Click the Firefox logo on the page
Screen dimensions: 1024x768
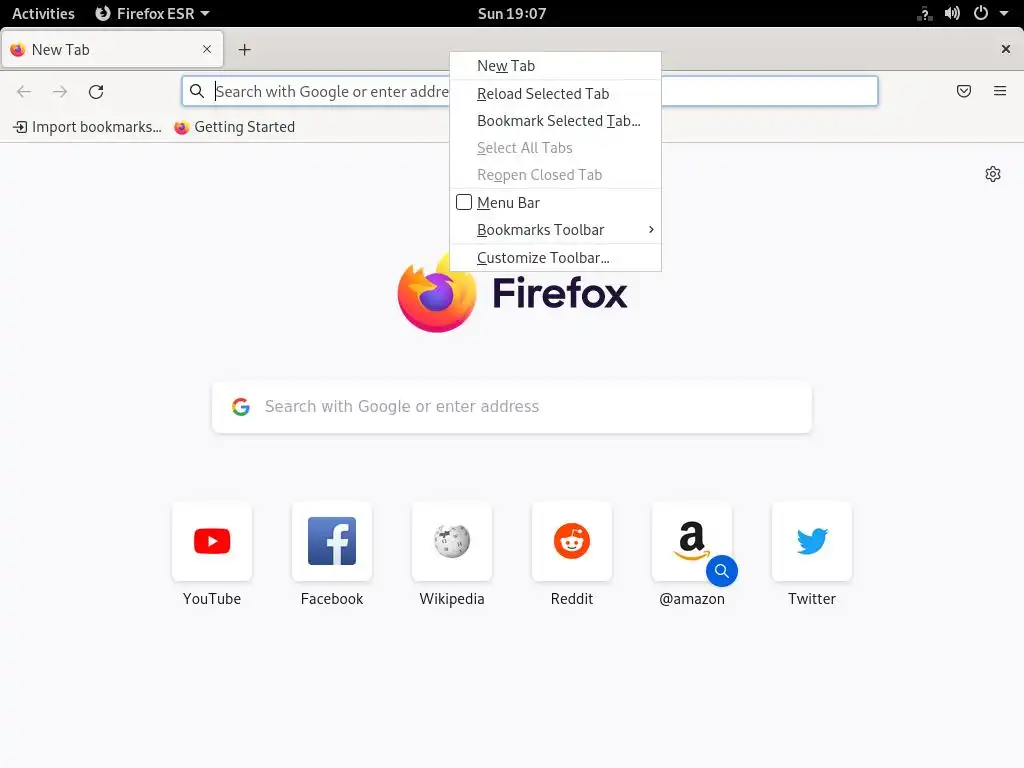coord(437,295)
